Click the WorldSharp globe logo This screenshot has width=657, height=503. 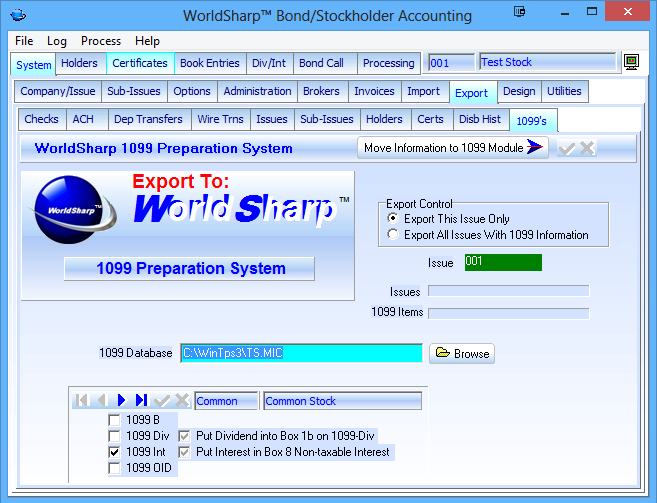click(72, 211)
